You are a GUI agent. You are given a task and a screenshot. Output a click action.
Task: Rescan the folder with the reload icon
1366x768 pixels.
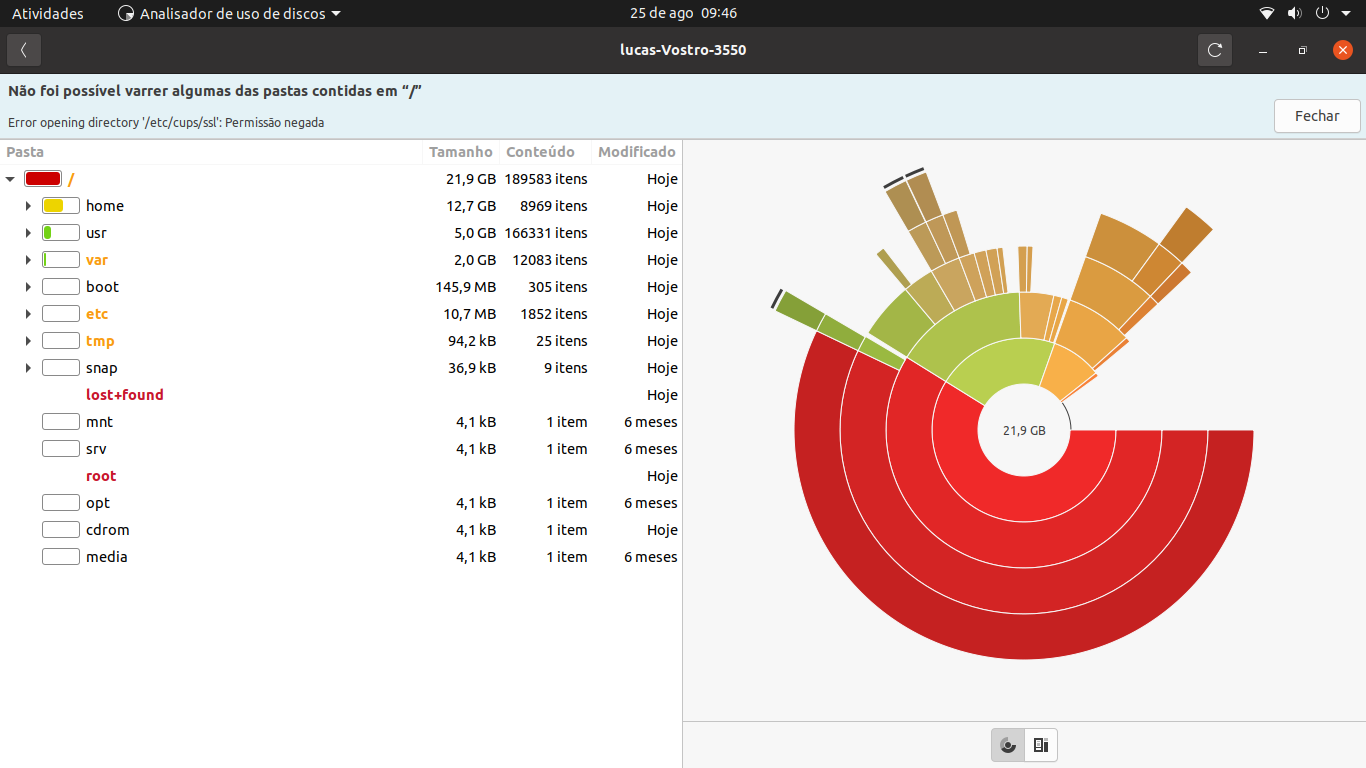click(x=1215, y=50)
